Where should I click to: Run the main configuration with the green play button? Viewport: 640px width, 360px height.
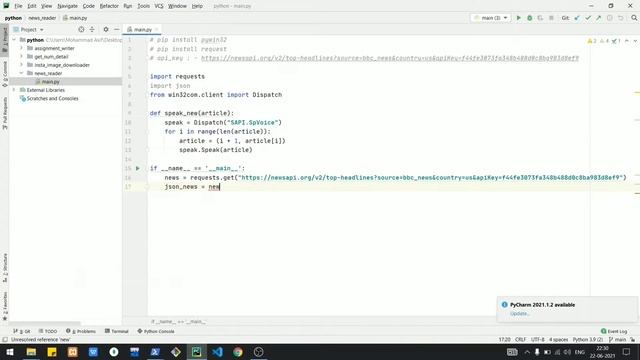pos(518,18)
